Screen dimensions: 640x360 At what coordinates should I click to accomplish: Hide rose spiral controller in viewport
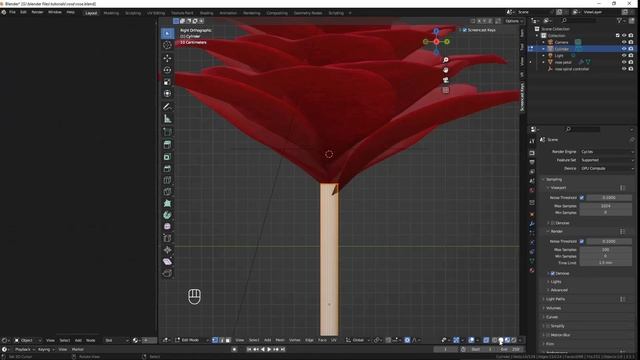624,69
